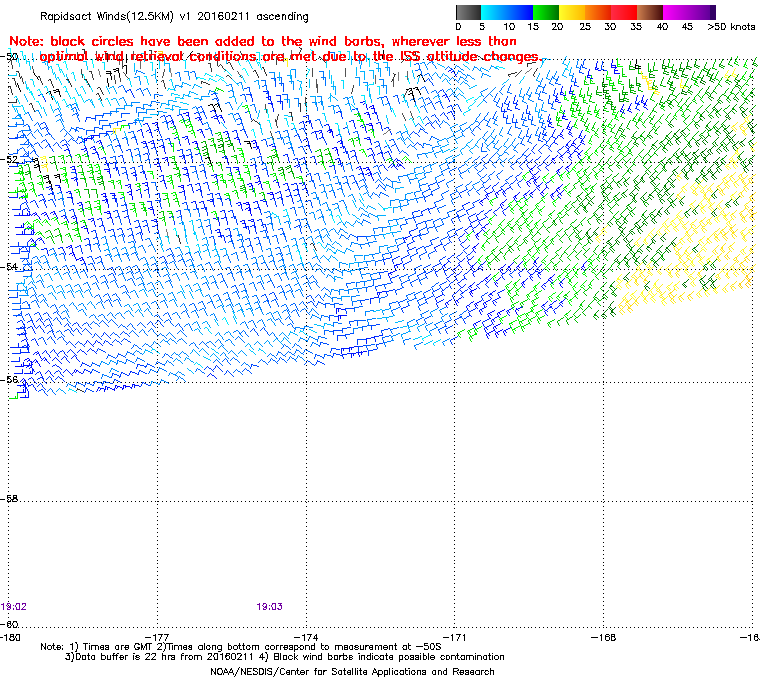760x688 pixels.
Task: Click the '-54' latitude axis label
Action: point(10,267)
